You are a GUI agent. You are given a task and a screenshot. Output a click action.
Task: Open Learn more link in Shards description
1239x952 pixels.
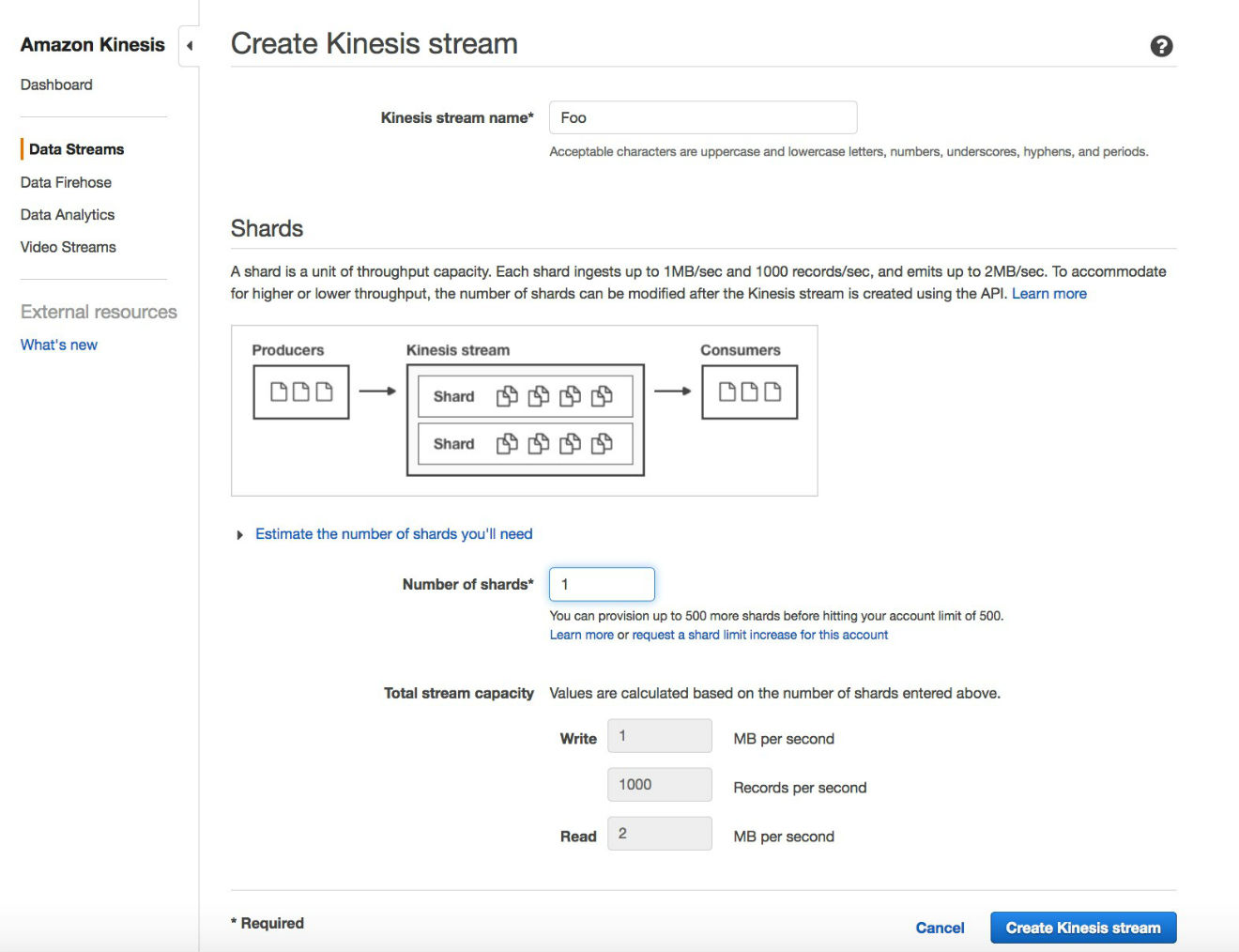pyautogui.click(x=1048, y=294)
